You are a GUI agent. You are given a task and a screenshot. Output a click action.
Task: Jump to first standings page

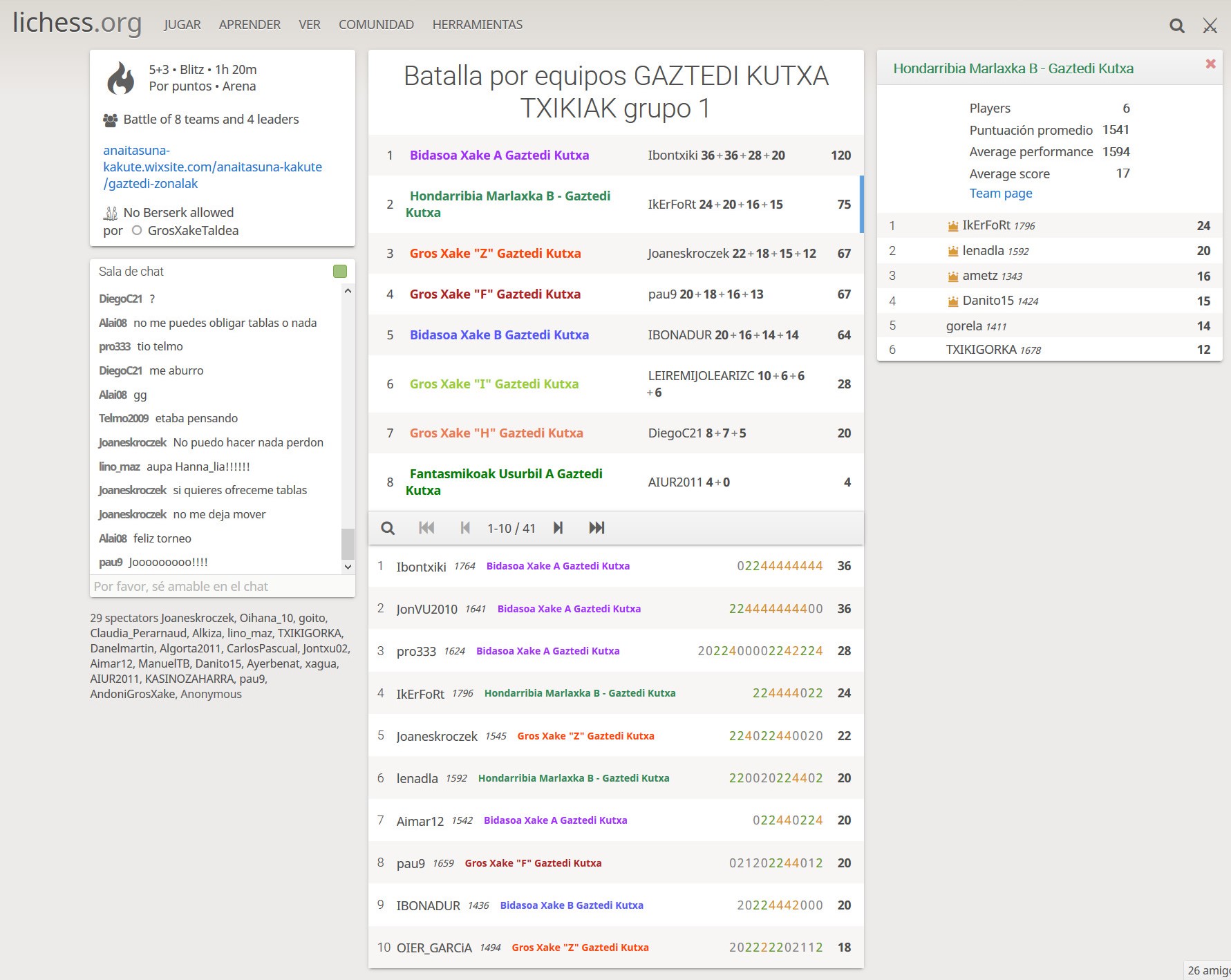[x=426, y=528]
